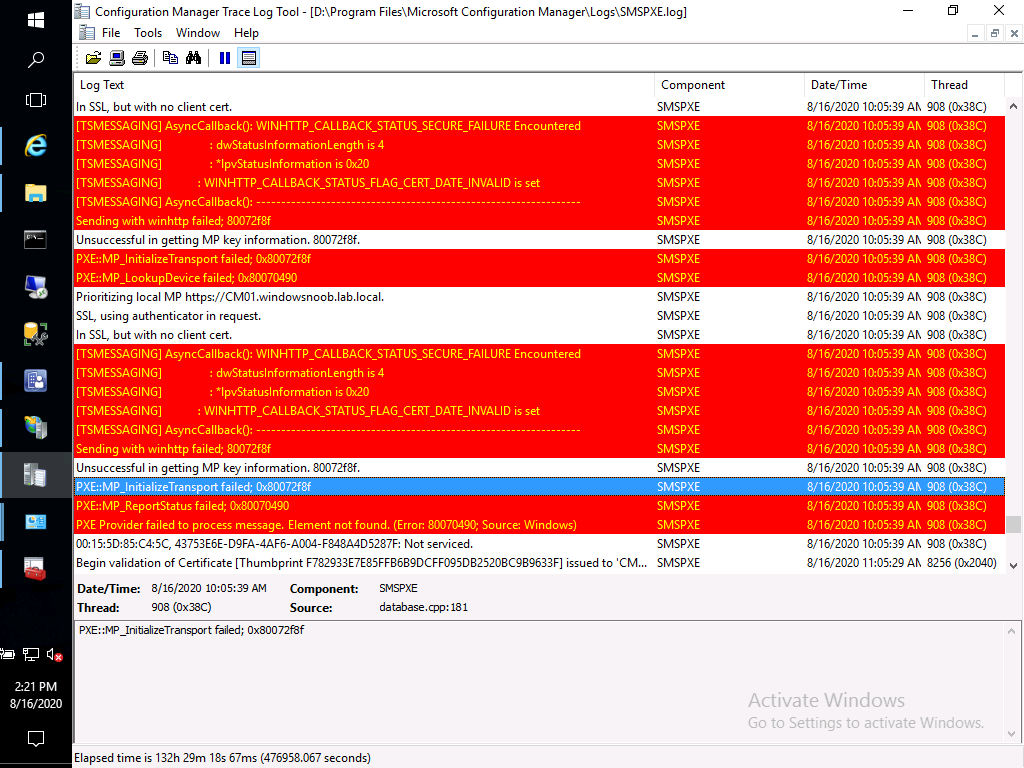Open the File menu
Screen dimensions: 1024x768
click(x=111, y=33)
